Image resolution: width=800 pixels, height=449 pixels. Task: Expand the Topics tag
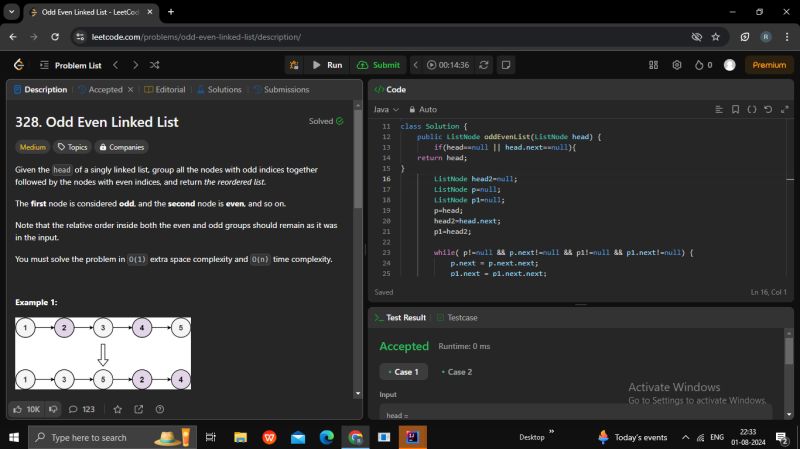[72, 147]
